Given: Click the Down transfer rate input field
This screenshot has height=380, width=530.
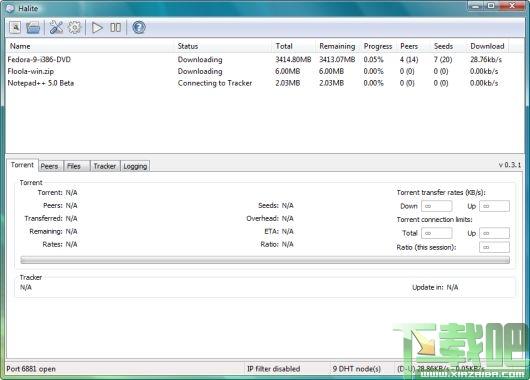Looking at the screenshot, I should coord(437,206).
